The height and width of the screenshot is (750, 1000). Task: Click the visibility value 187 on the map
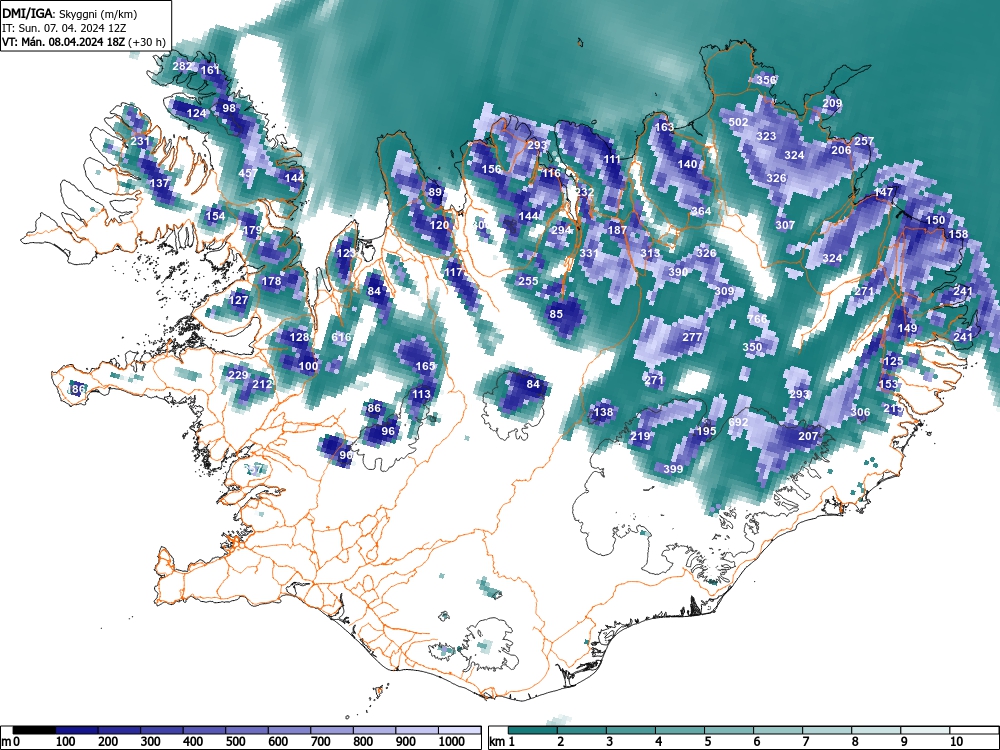[x=617, y=230]
